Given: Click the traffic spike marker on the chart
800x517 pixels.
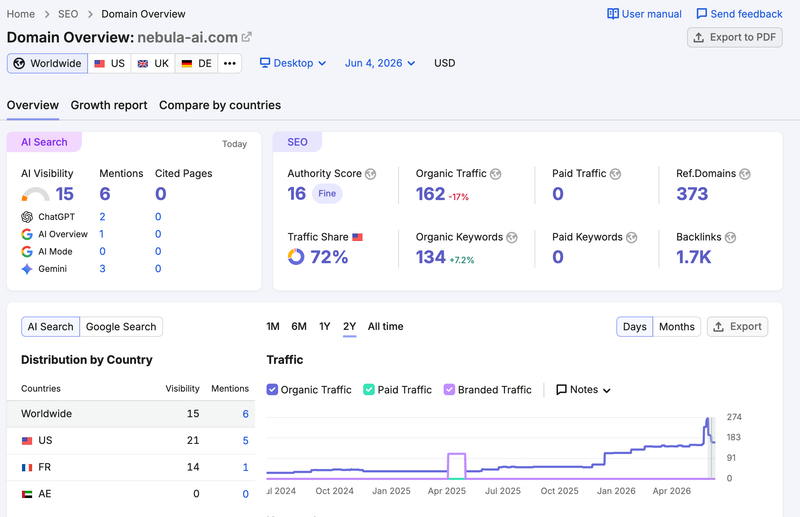Looking at the screenshot, I should pos(707,421).
